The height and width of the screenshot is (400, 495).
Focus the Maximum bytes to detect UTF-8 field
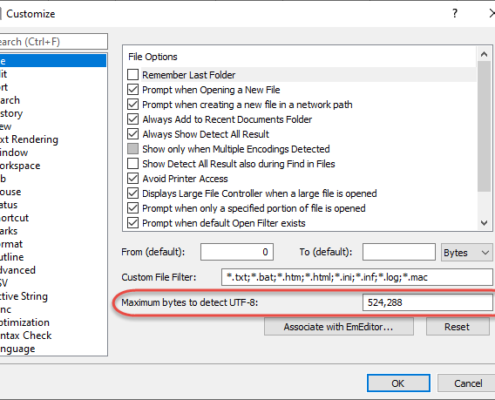(x=427, y=303)
